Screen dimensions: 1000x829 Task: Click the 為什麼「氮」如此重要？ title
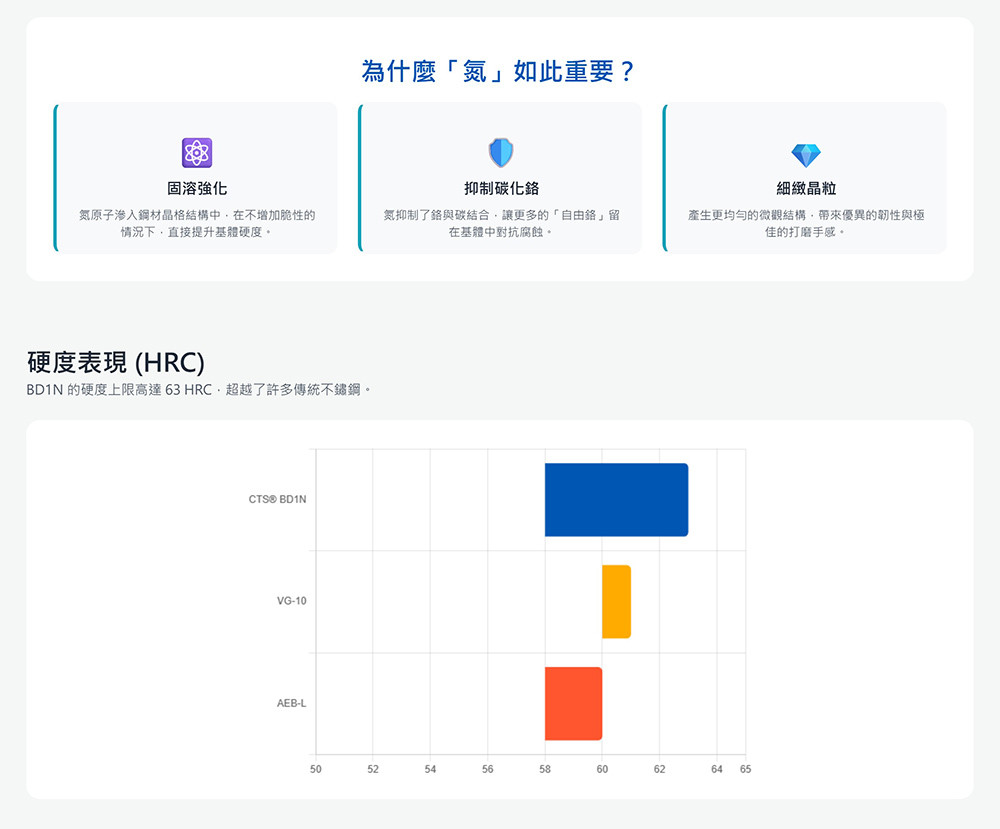coord(499,72)
